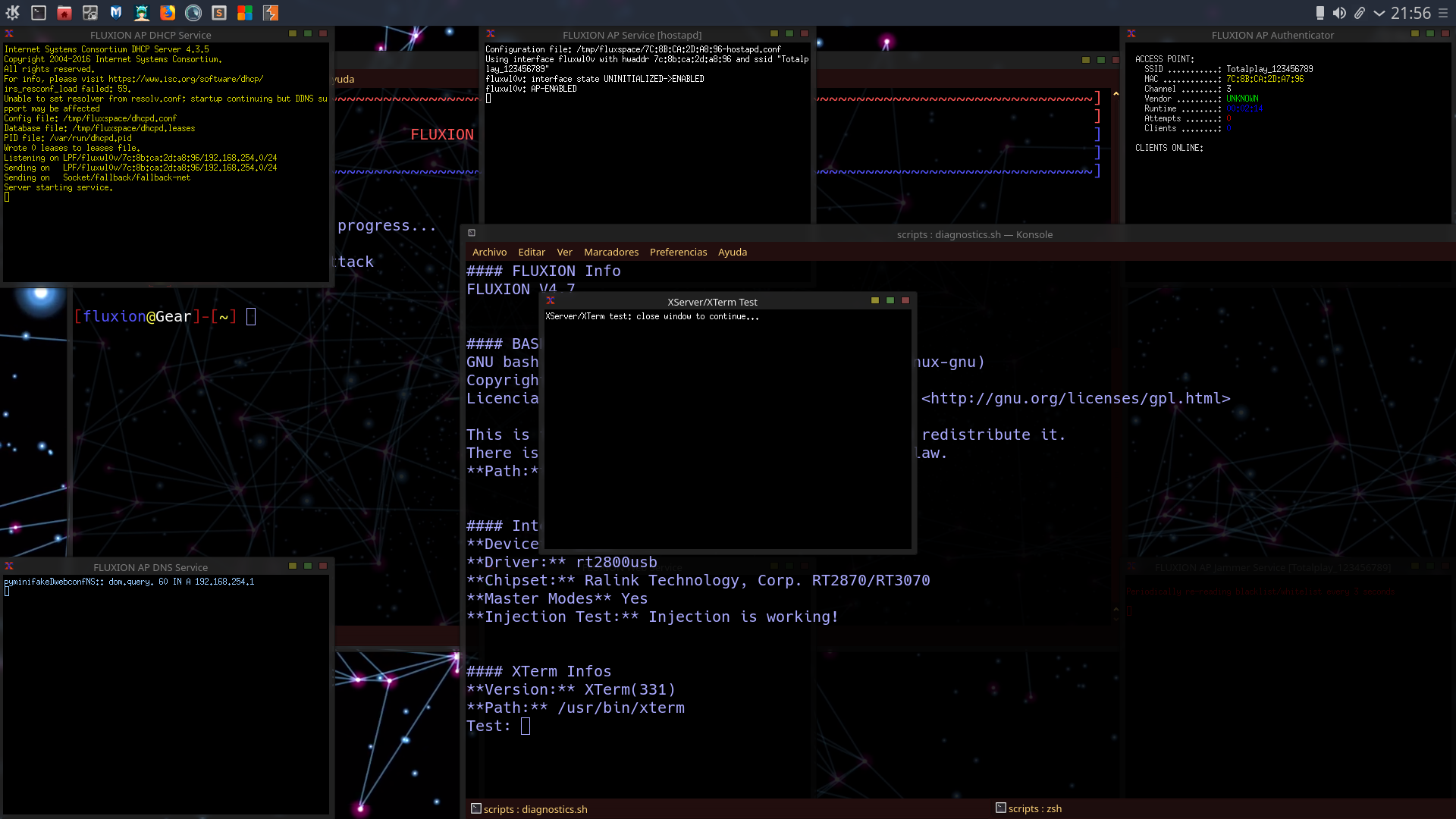The height and width of the screenshot is (819, 1456).
Task: Click the Runtime value in Authenticator
Action: coord(1244,108)
